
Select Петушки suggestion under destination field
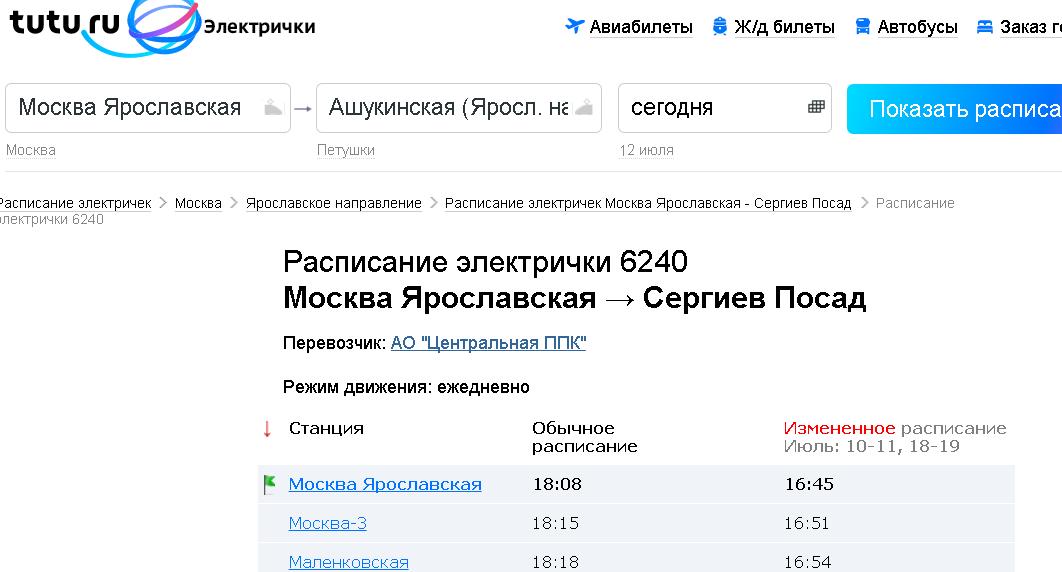[x=345, y=150]
